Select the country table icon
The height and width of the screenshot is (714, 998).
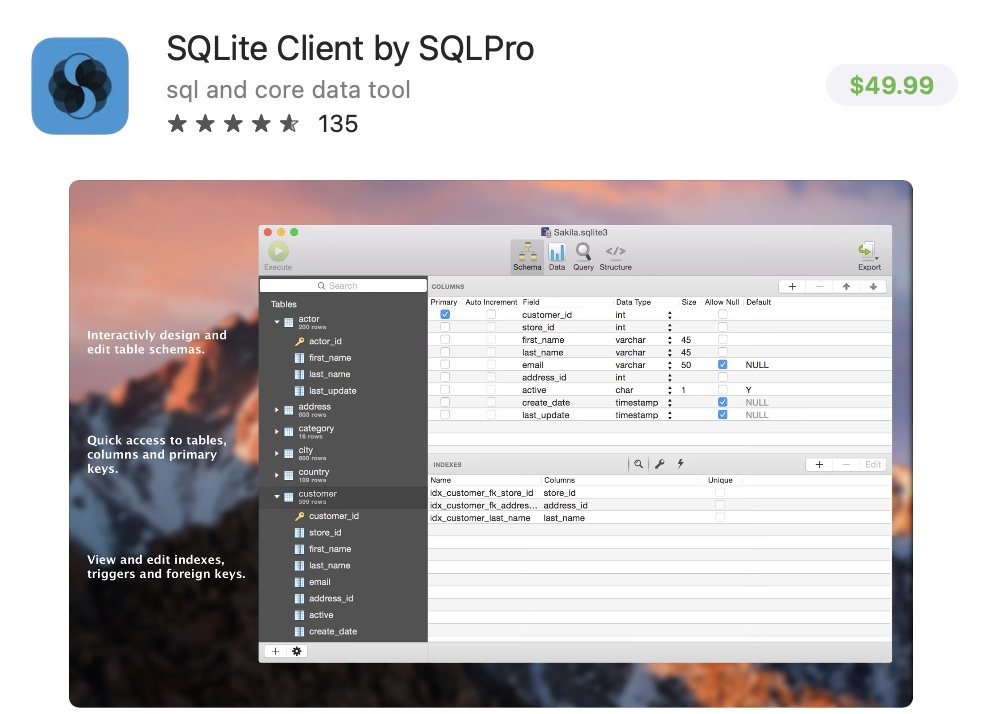(x=288, y=475)
